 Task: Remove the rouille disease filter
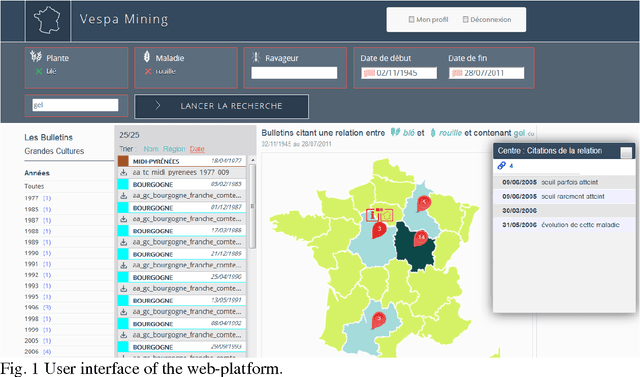point(148,71)
